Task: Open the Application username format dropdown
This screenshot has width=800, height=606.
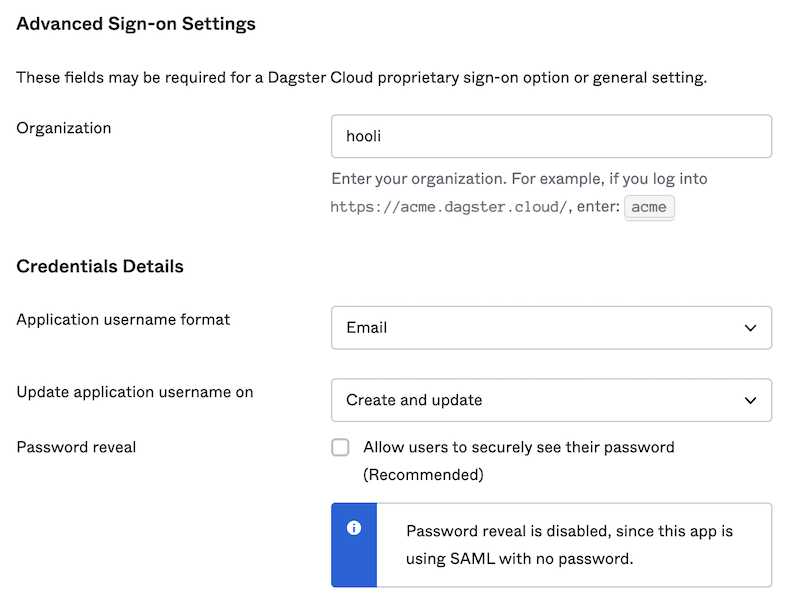Action: [x=551, y=327]
